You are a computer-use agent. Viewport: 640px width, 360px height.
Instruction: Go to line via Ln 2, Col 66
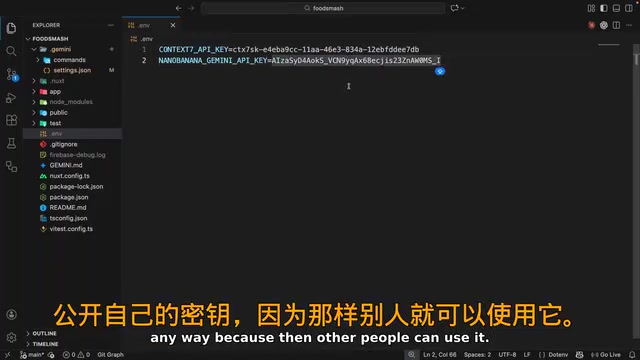coord(440,355)
